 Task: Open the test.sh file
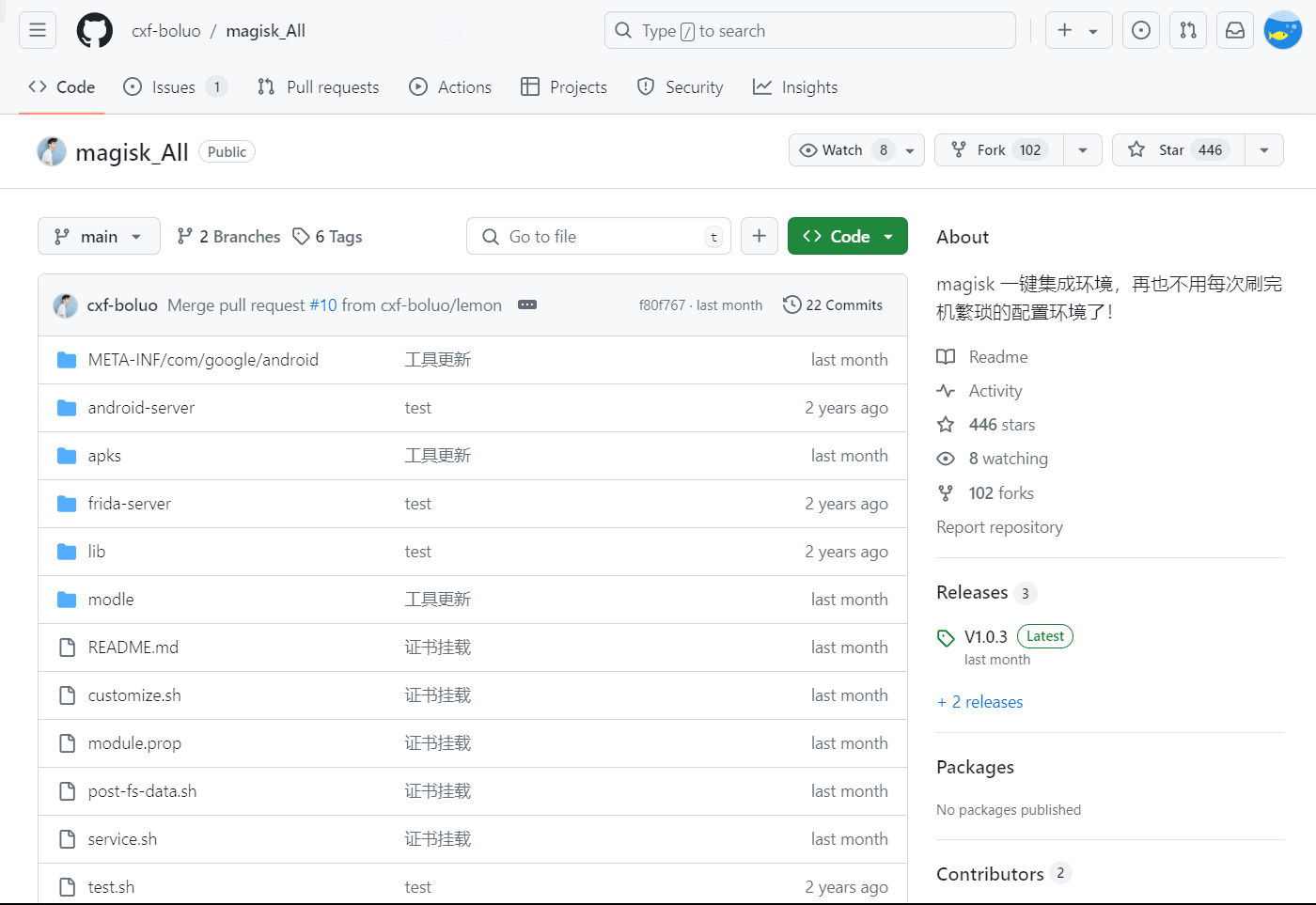coord(111,887)
